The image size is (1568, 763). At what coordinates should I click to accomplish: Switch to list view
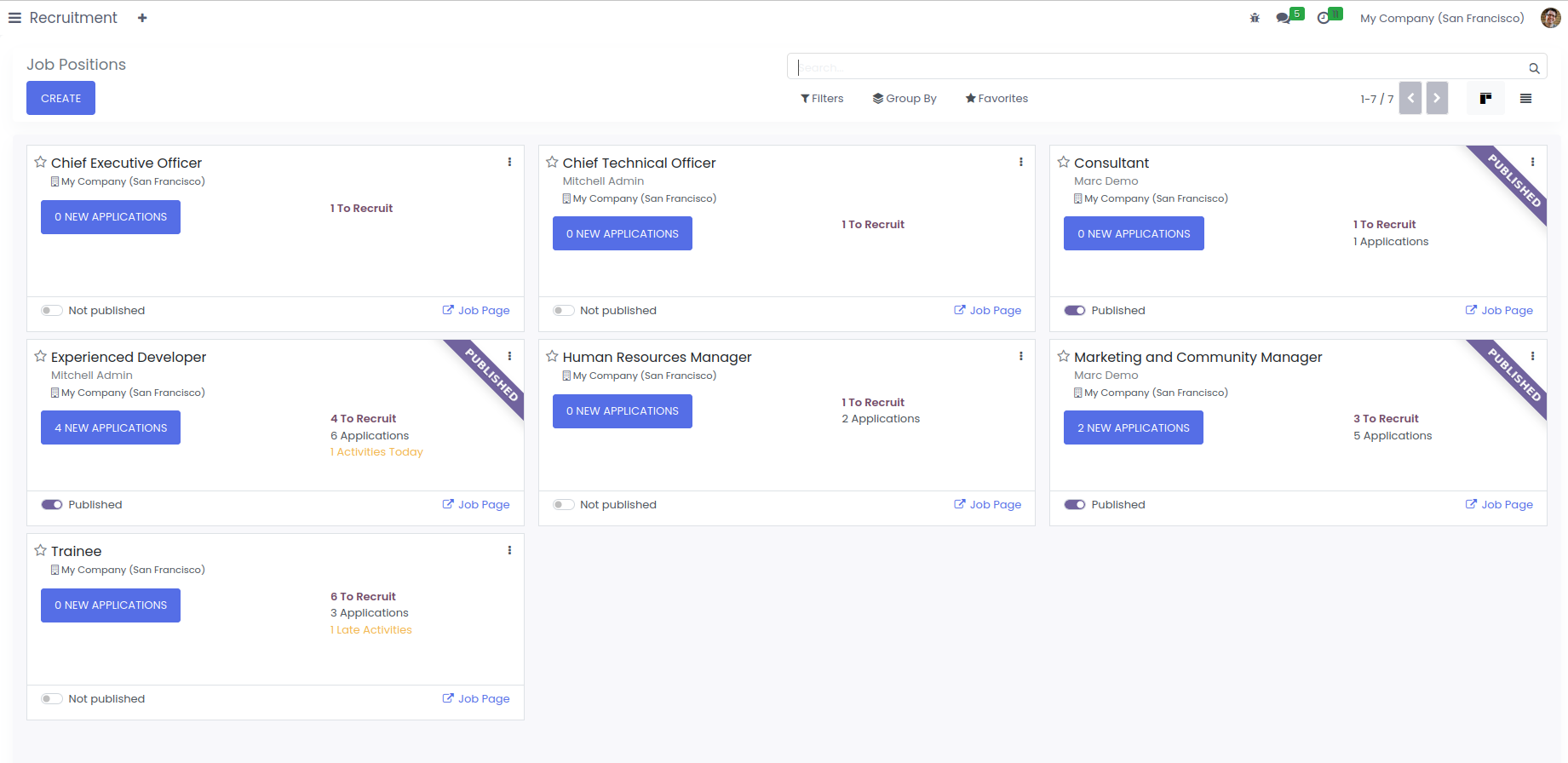tap(1525, 99)
